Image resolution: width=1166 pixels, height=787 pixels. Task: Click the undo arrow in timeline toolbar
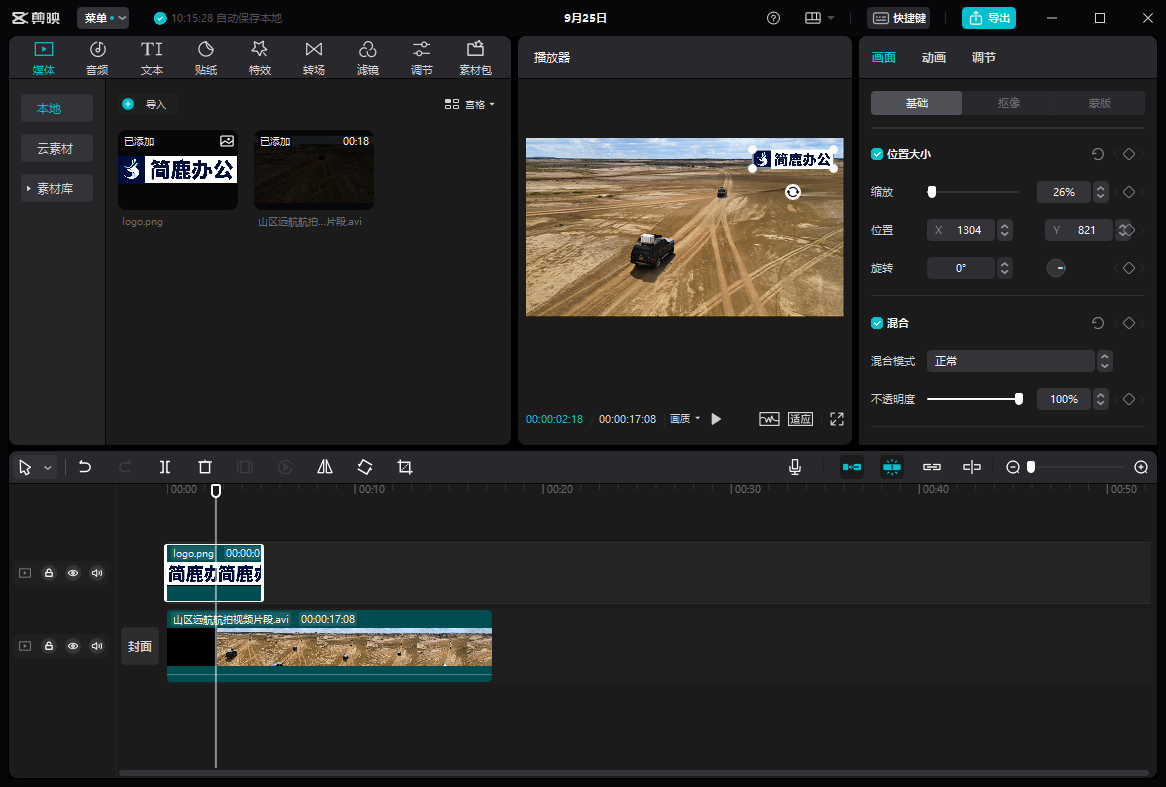click(x=85, y=467)
